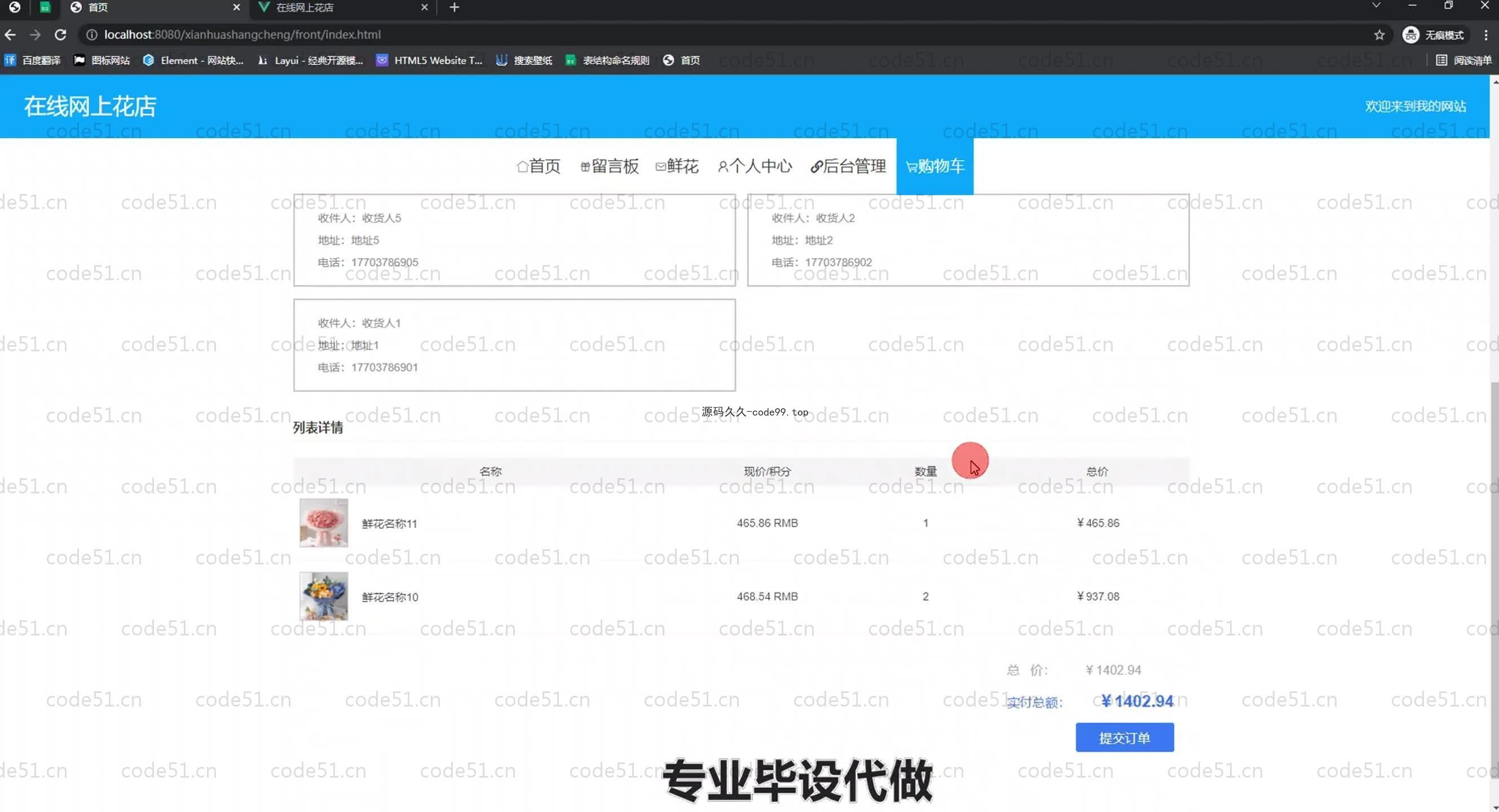Image resolution: width=1499 pixels, height=812 pixels.
Task: Open 表结构命名规则 bookmark
Action: pos(607,60)
